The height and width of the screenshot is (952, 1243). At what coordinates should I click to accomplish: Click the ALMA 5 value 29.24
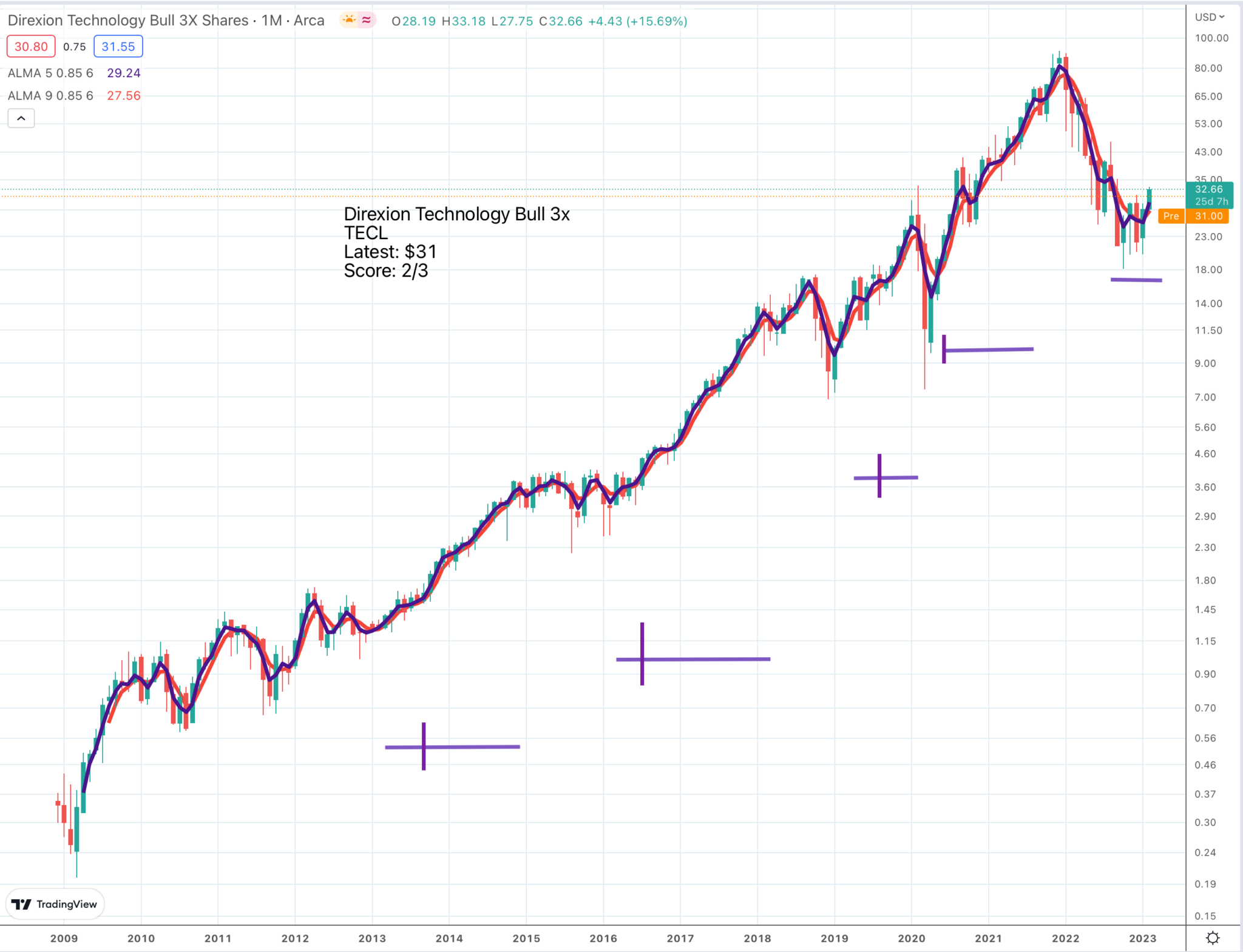coord(124,73)
